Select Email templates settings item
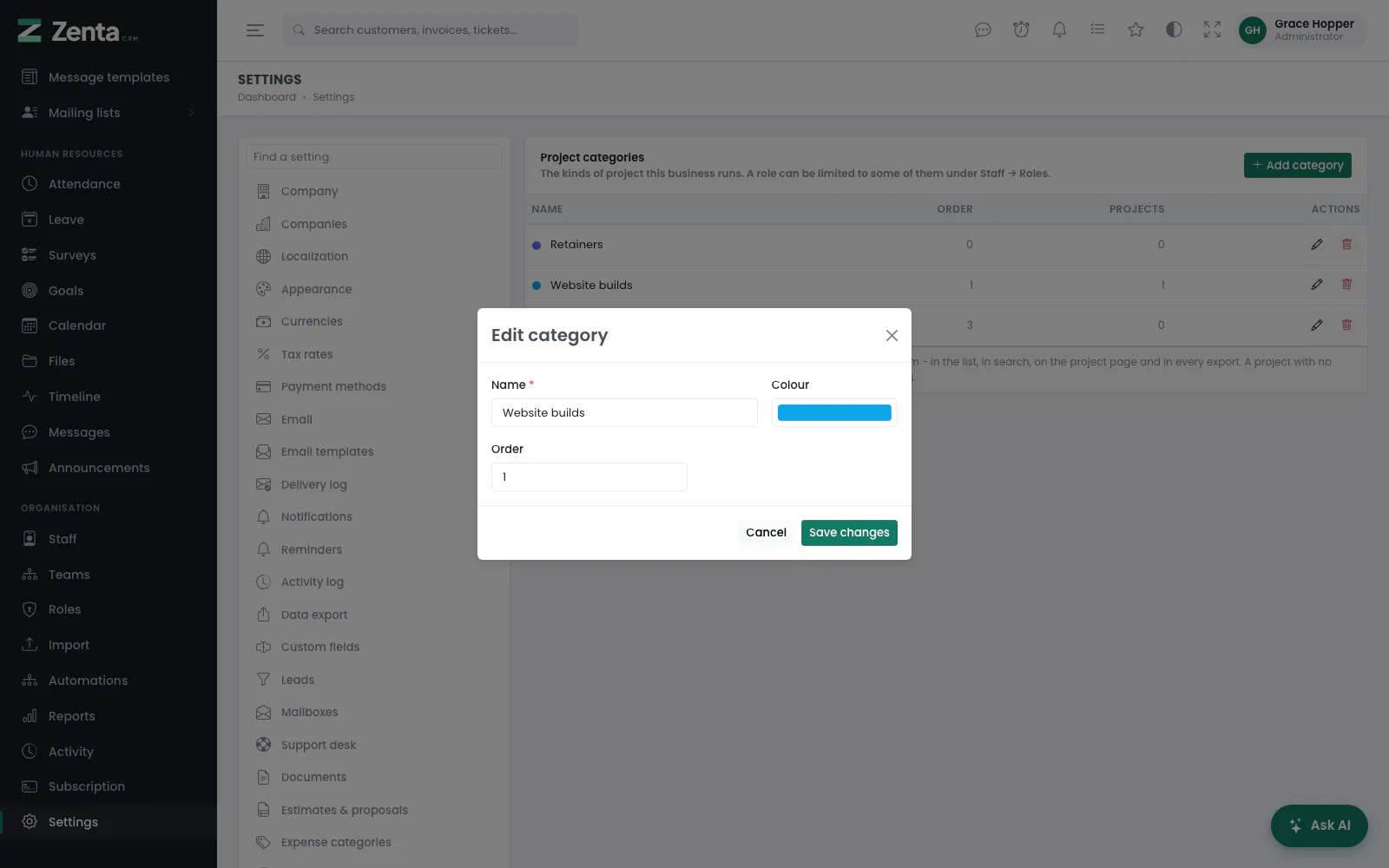 tap(374, 451)
